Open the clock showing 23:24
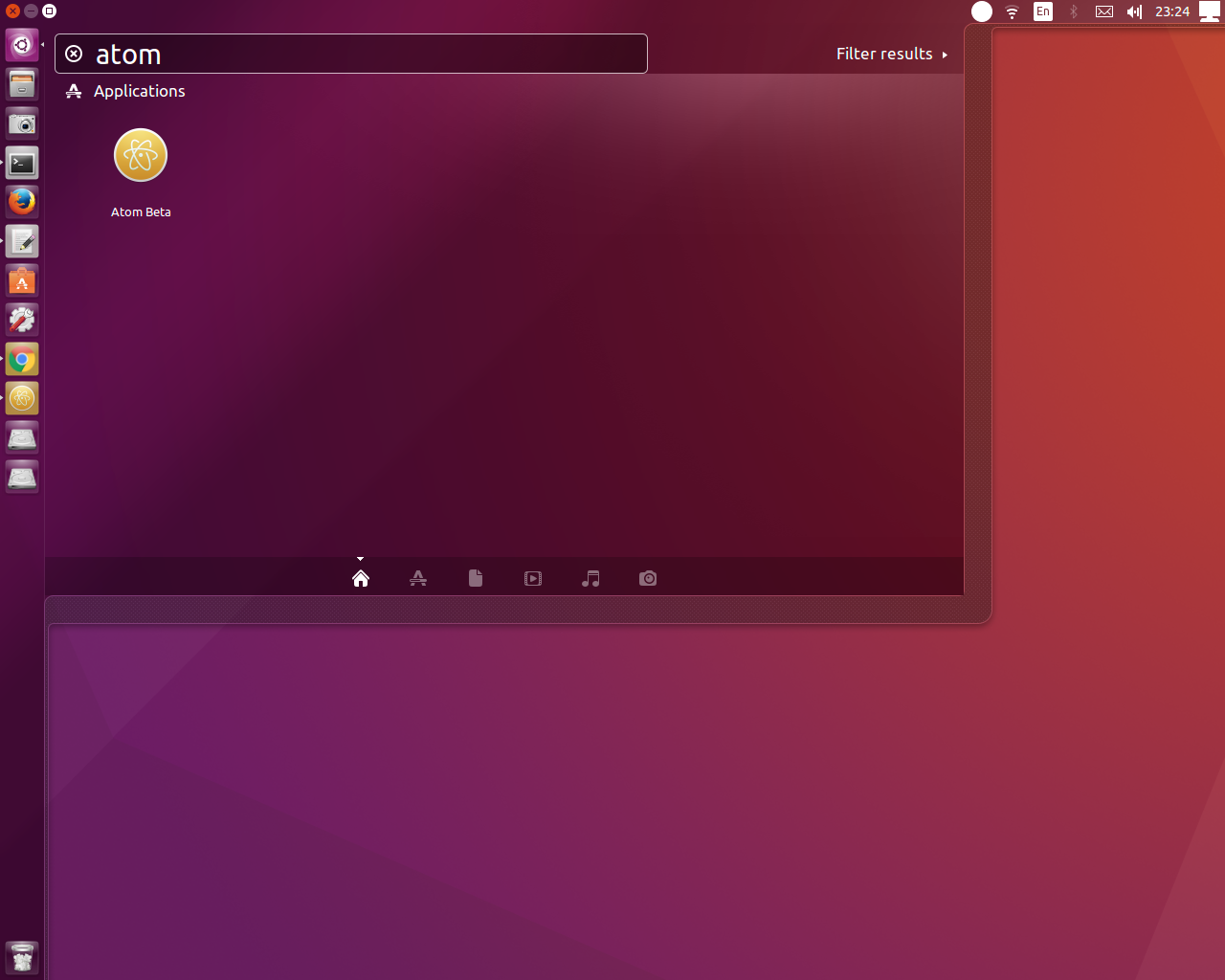The height and width of the screenshot is (980, 1225). pos(1172,11)
